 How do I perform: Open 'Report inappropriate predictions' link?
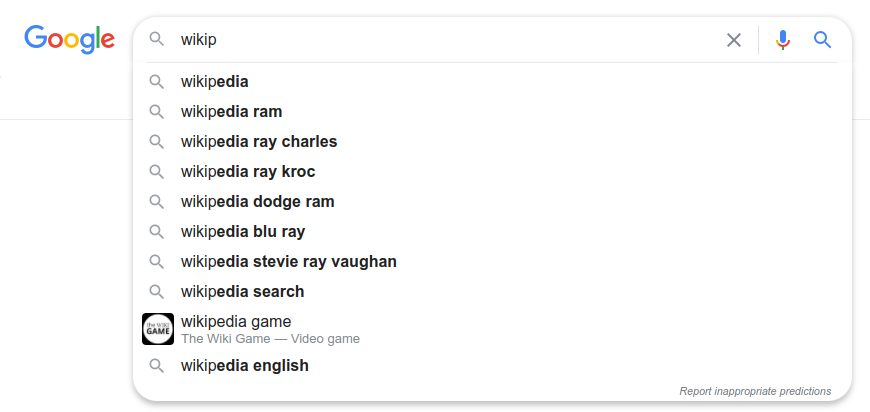click(x=755, y=391)
